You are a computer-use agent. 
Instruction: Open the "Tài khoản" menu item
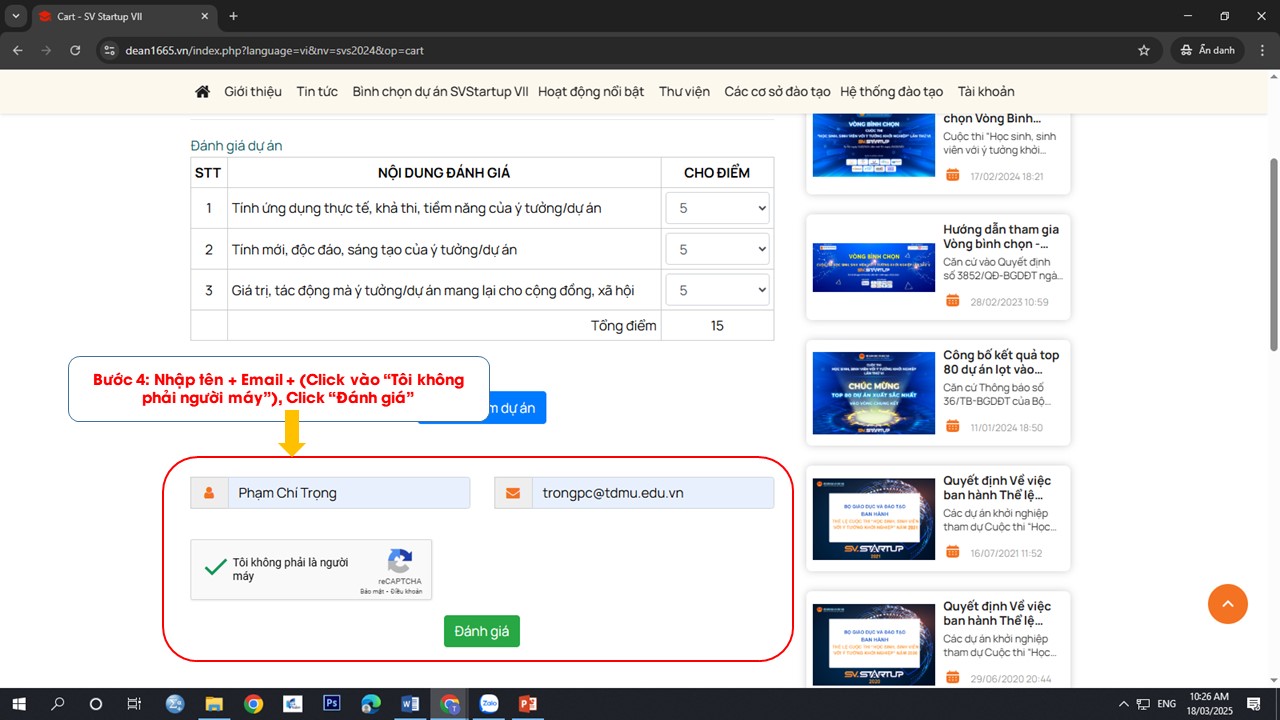coord(986,91)
